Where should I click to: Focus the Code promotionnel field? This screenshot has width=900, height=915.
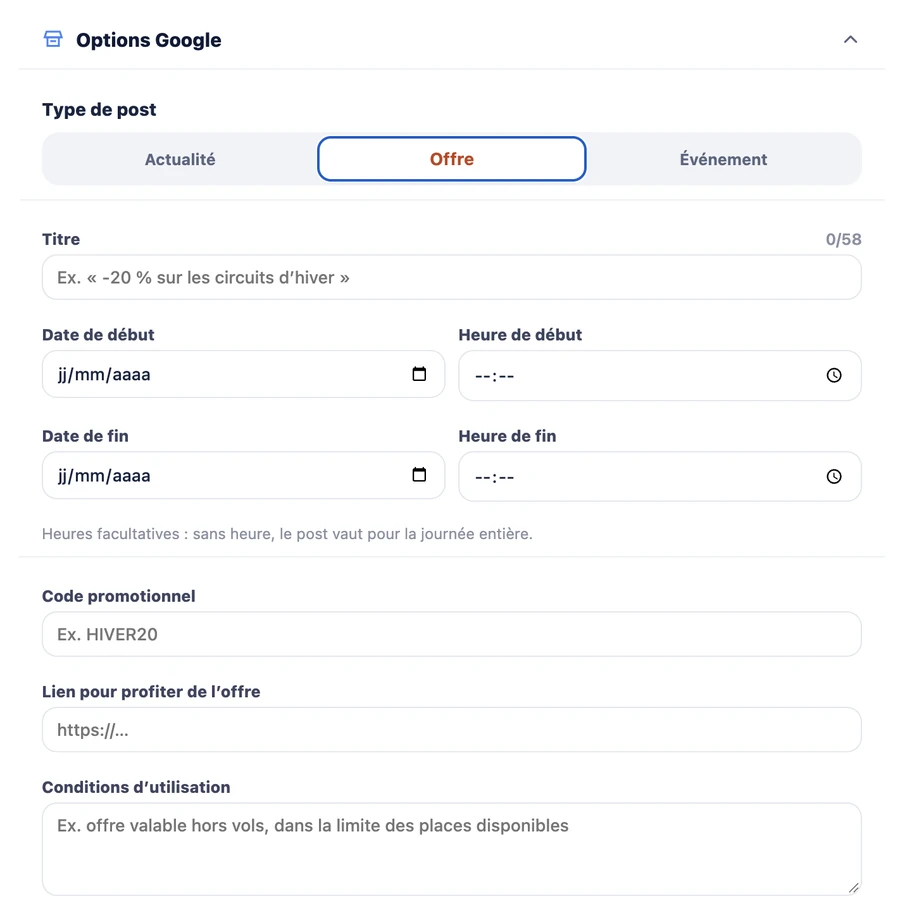pos(452,634)
